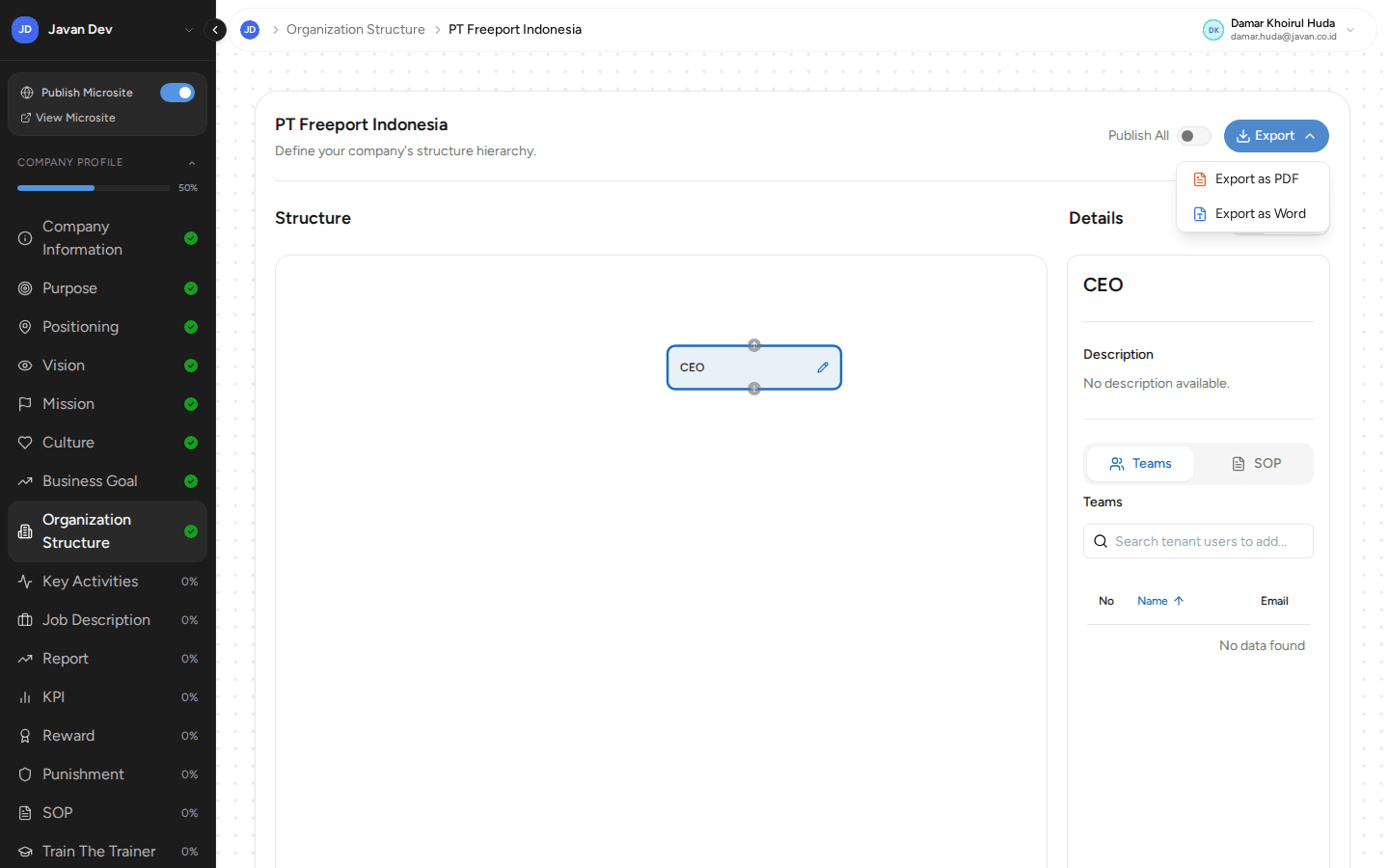Close the Export dropdown menu

(1276, 136)
